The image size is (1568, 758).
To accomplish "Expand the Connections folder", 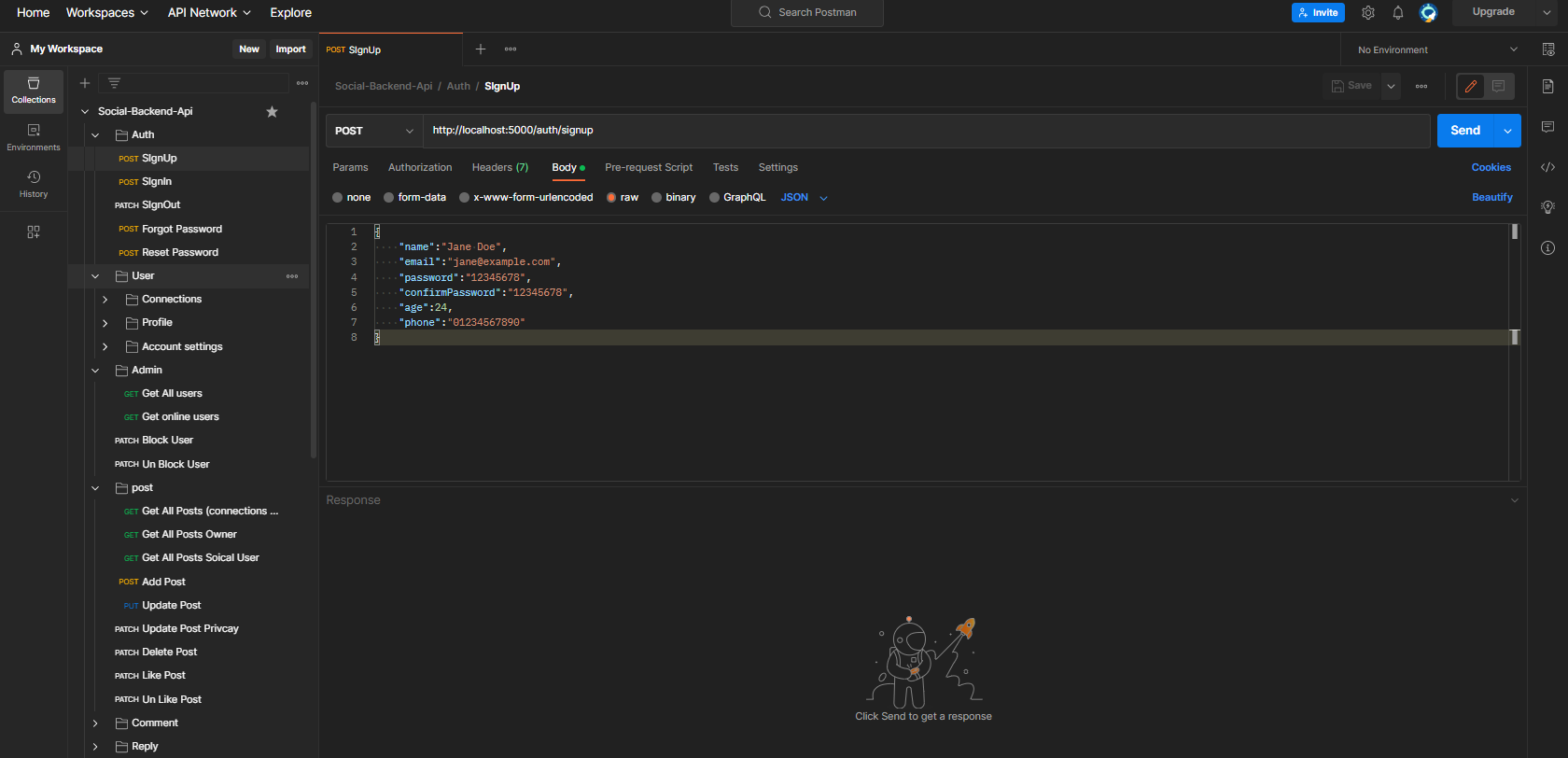I will pos(105,300).
